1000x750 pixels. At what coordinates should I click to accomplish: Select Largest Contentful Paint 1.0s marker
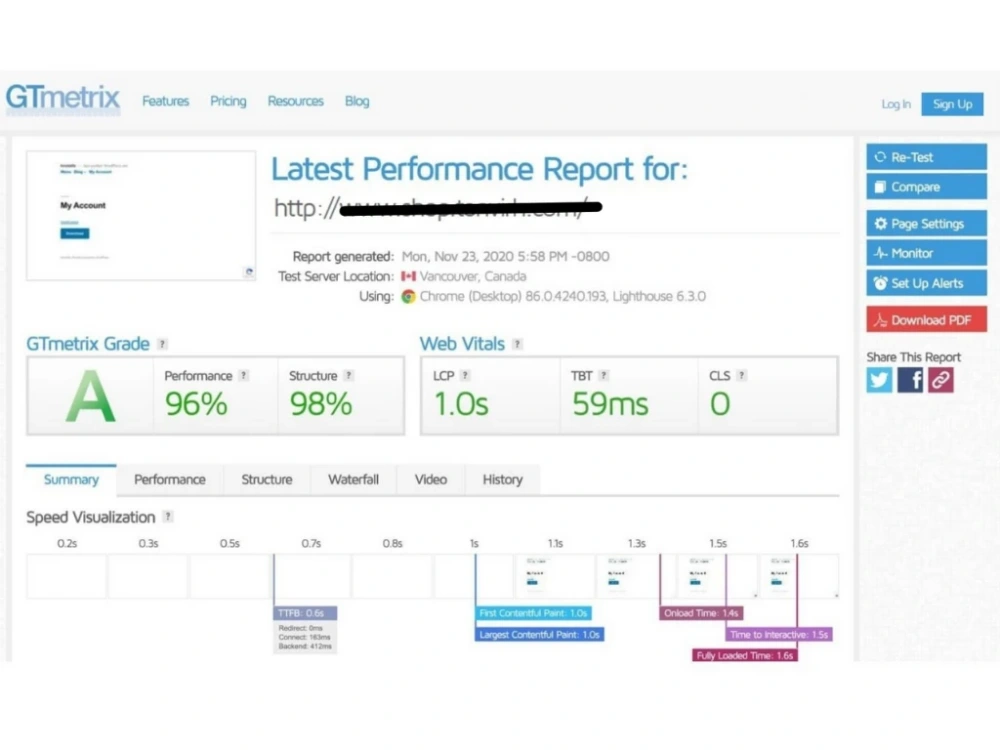540,635
